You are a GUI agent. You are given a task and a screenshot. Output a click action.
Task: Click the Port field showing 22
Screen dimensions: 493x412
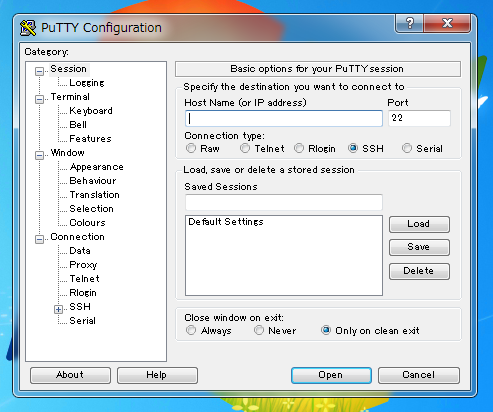(419, 118)
